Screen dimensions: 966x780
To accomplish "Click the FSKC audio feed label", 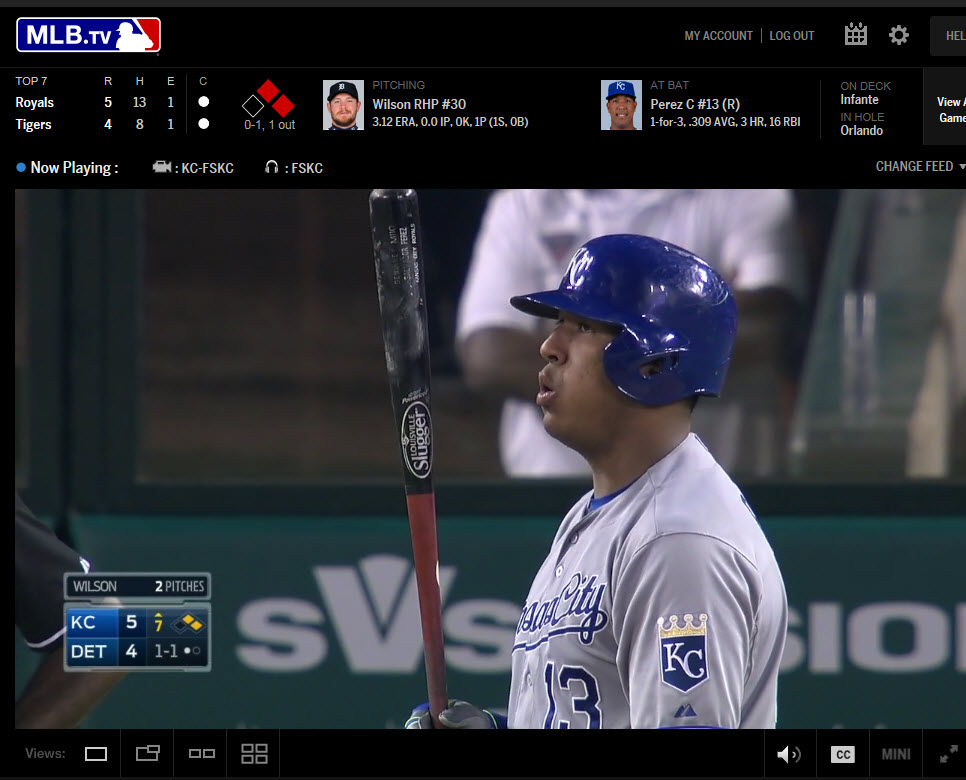I will [x=307, y=168].
